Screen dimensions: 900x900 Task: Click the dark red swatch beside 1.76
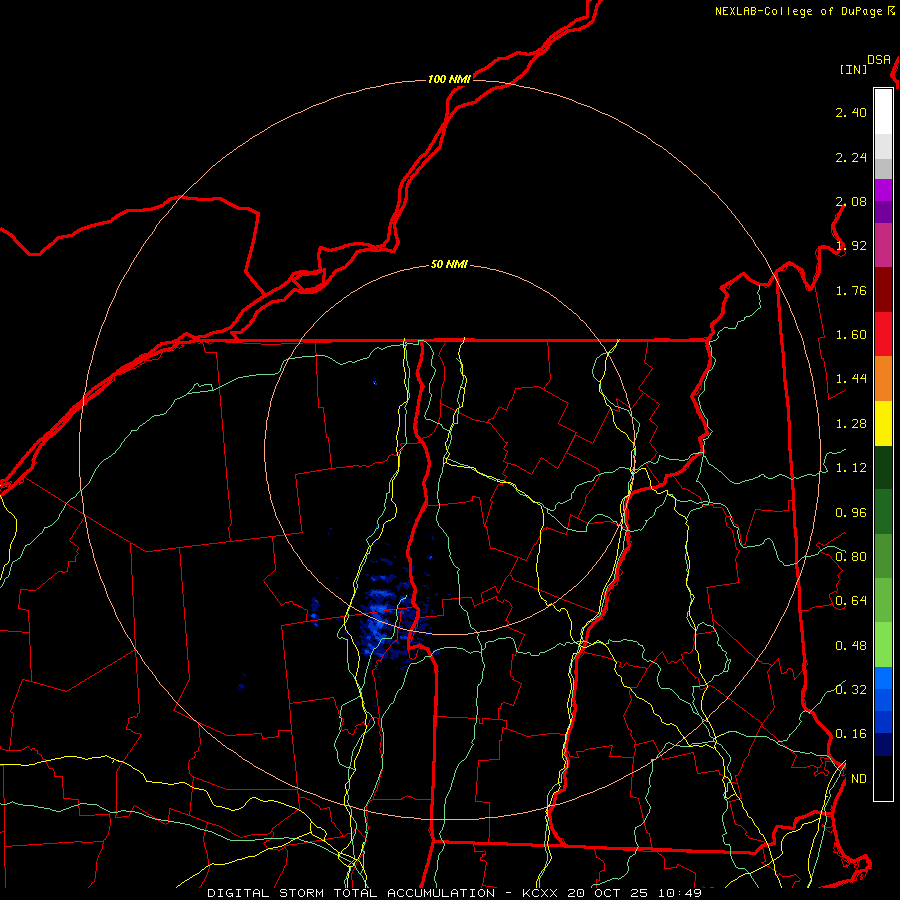point(883,290)
